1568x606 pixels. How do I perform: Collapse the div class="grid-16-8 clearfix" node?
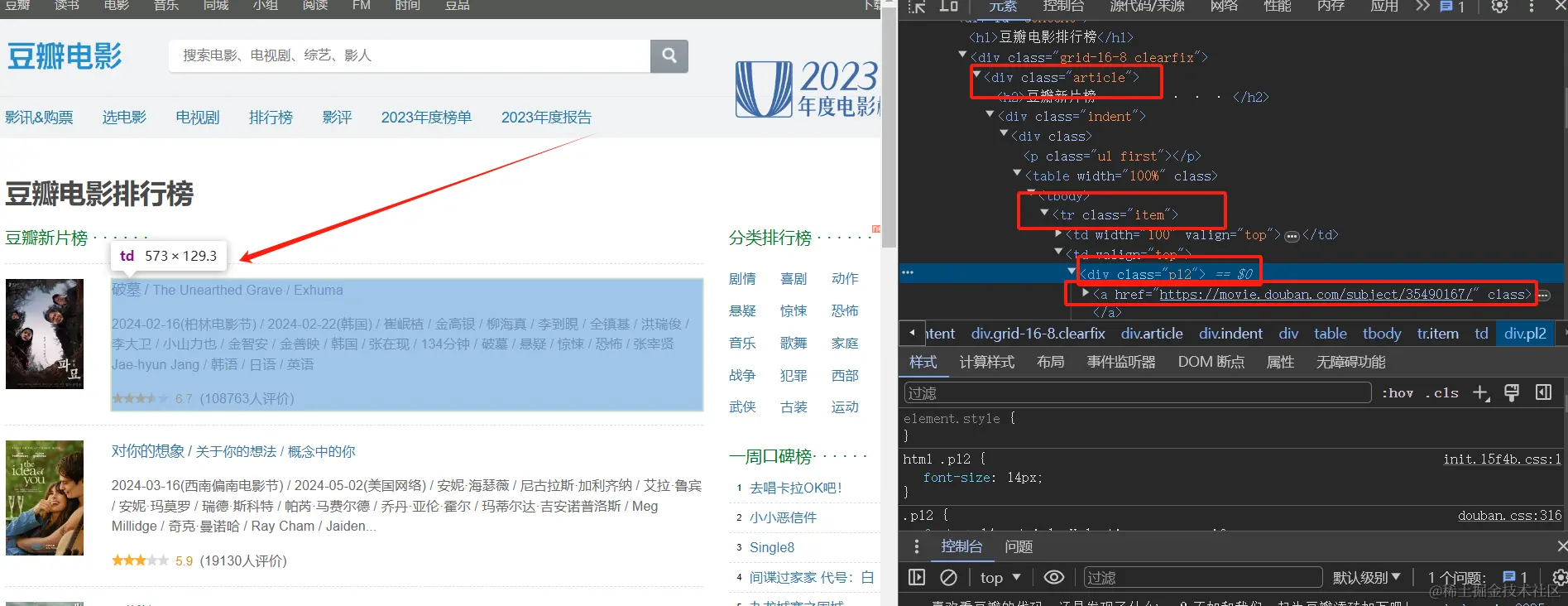[962, 55]
